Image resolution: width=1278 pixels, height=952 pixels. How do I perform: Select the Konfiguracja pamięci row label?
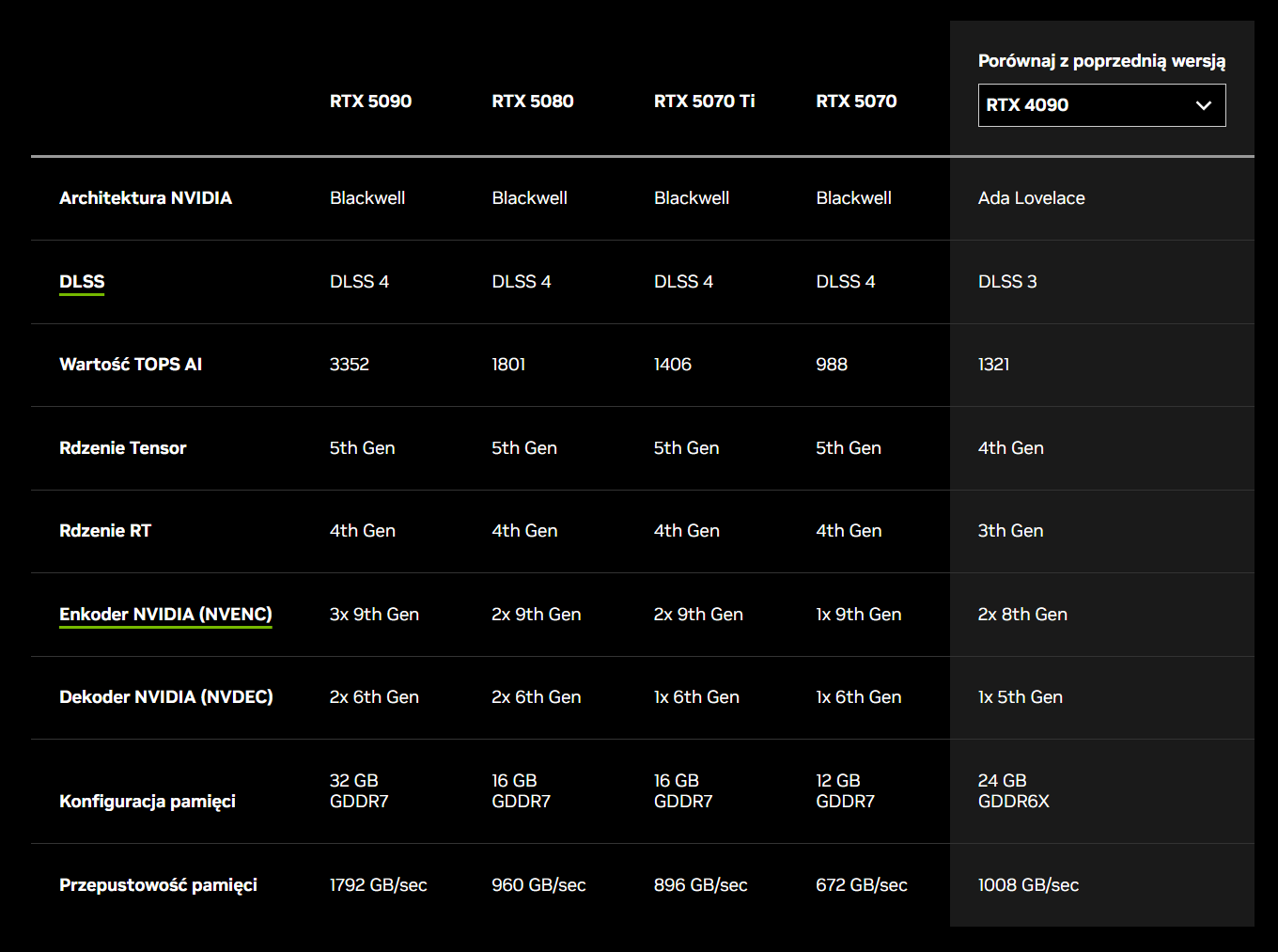click(148, 802)
